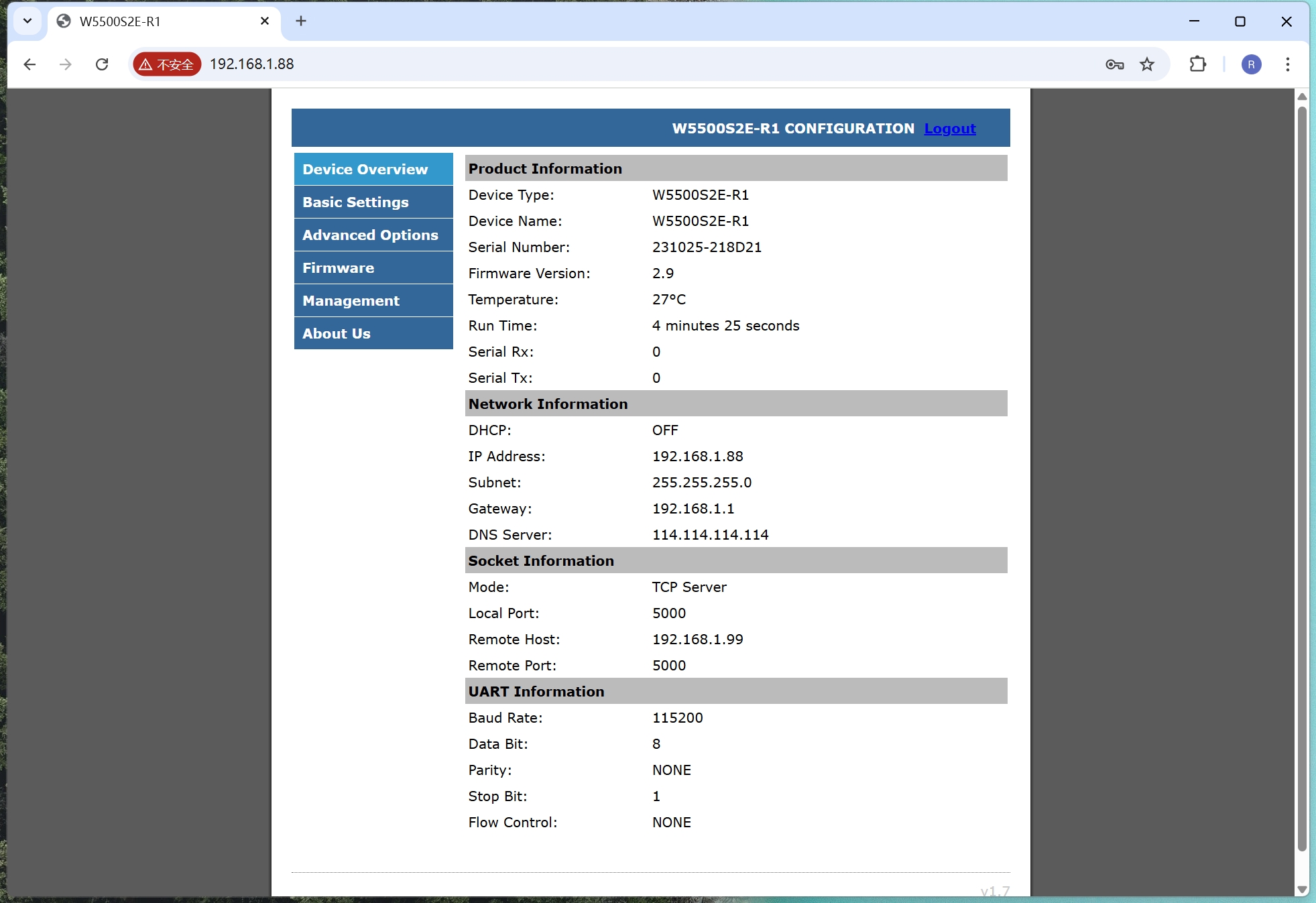Reload the page with the refresh icon
Screen dimensions: 1316x903
pos(102,64)
